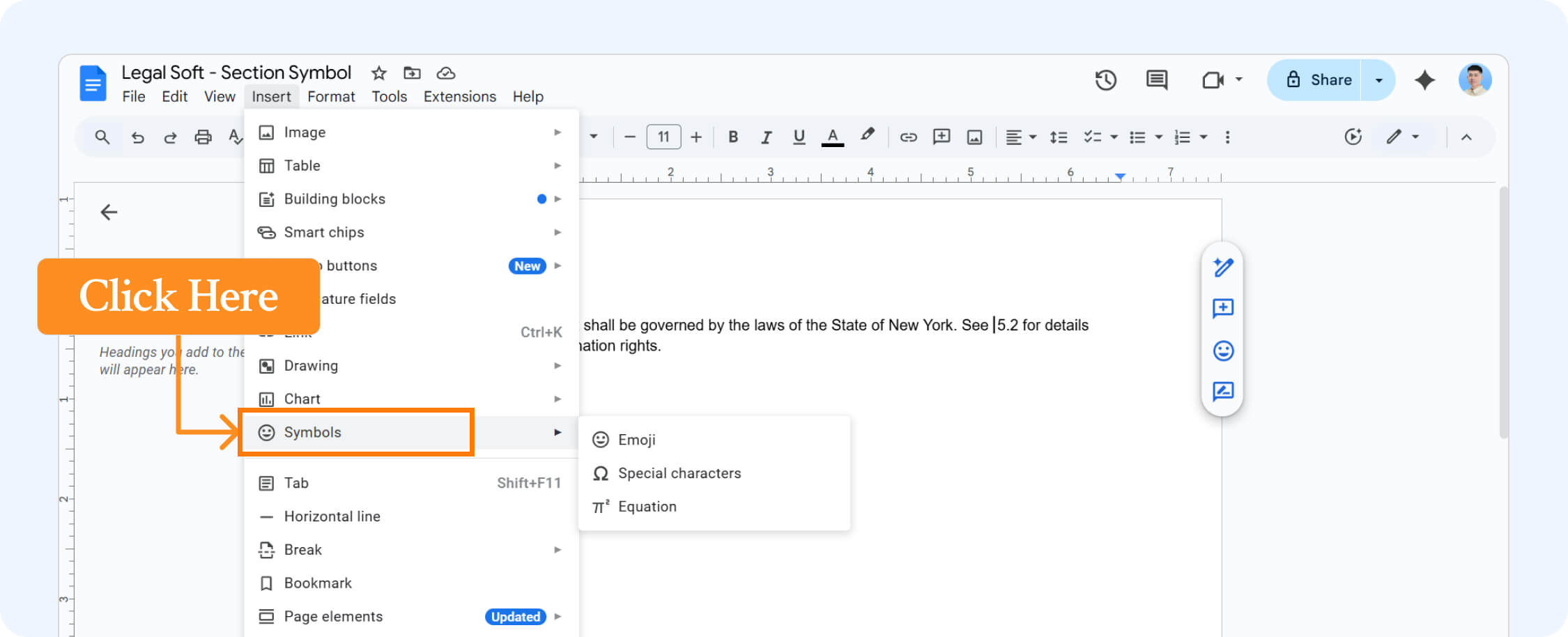
Task: Open the Edit menu
Action: coord(174,96)
